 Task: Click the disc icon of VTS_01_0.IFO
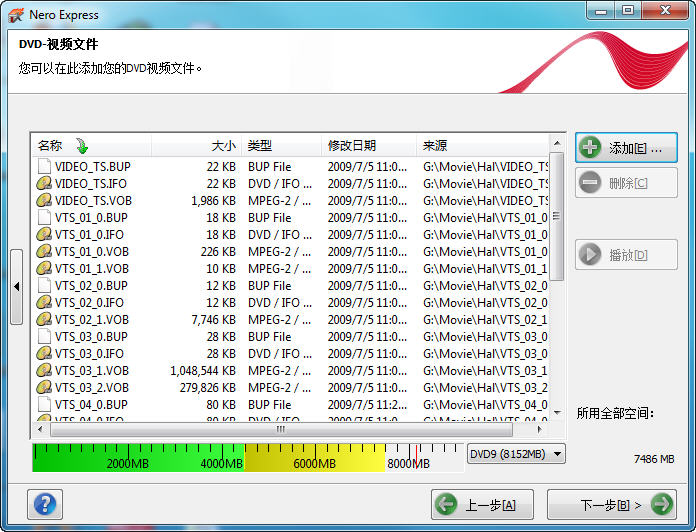(44, 234)
